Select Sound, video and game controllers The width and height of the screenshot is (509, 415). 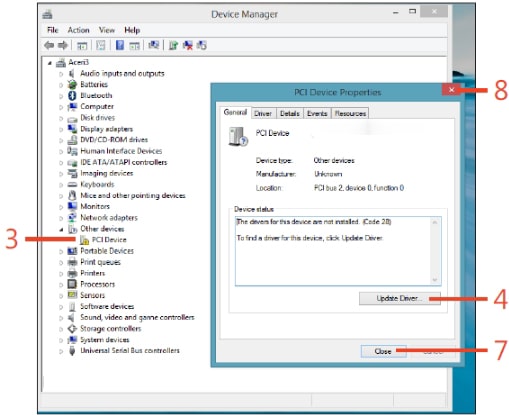tap(137, 317)
